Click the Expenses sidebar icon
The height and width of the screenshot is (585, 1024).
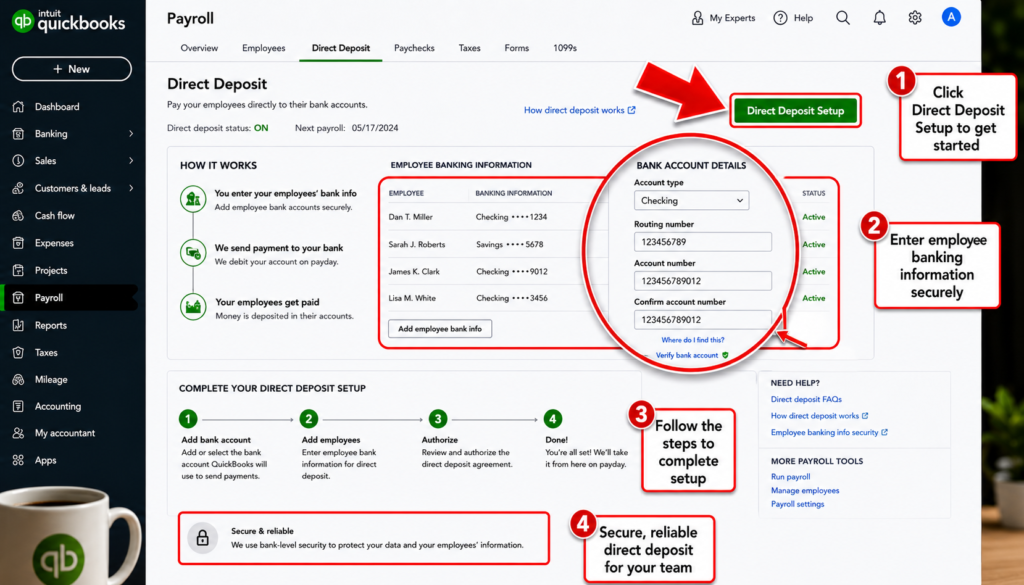[x=18, y=243]
